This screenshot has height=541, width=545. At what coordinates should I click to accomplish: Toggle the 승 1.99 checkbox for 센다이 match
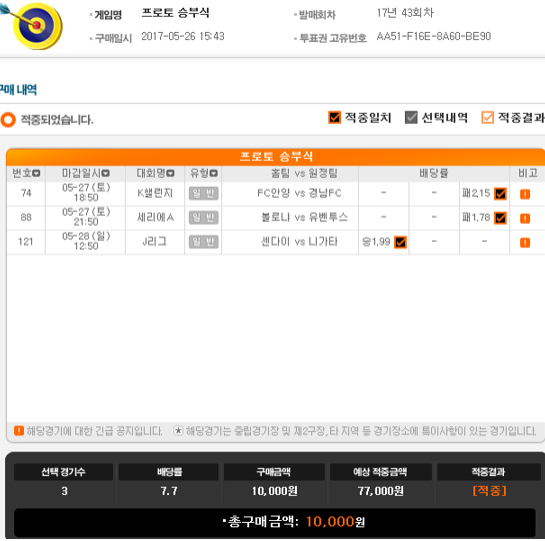[x=400, y=242]
